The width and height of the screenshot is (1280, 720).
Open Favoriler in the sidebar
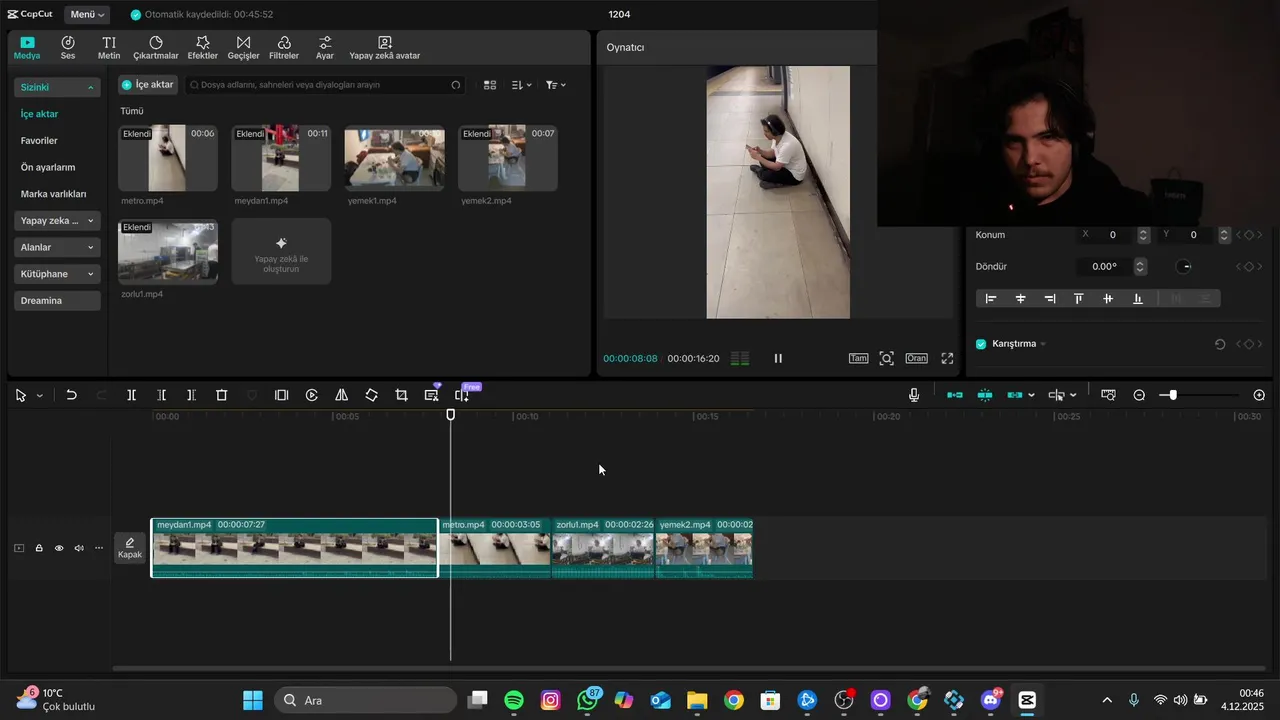click(39, 141)
